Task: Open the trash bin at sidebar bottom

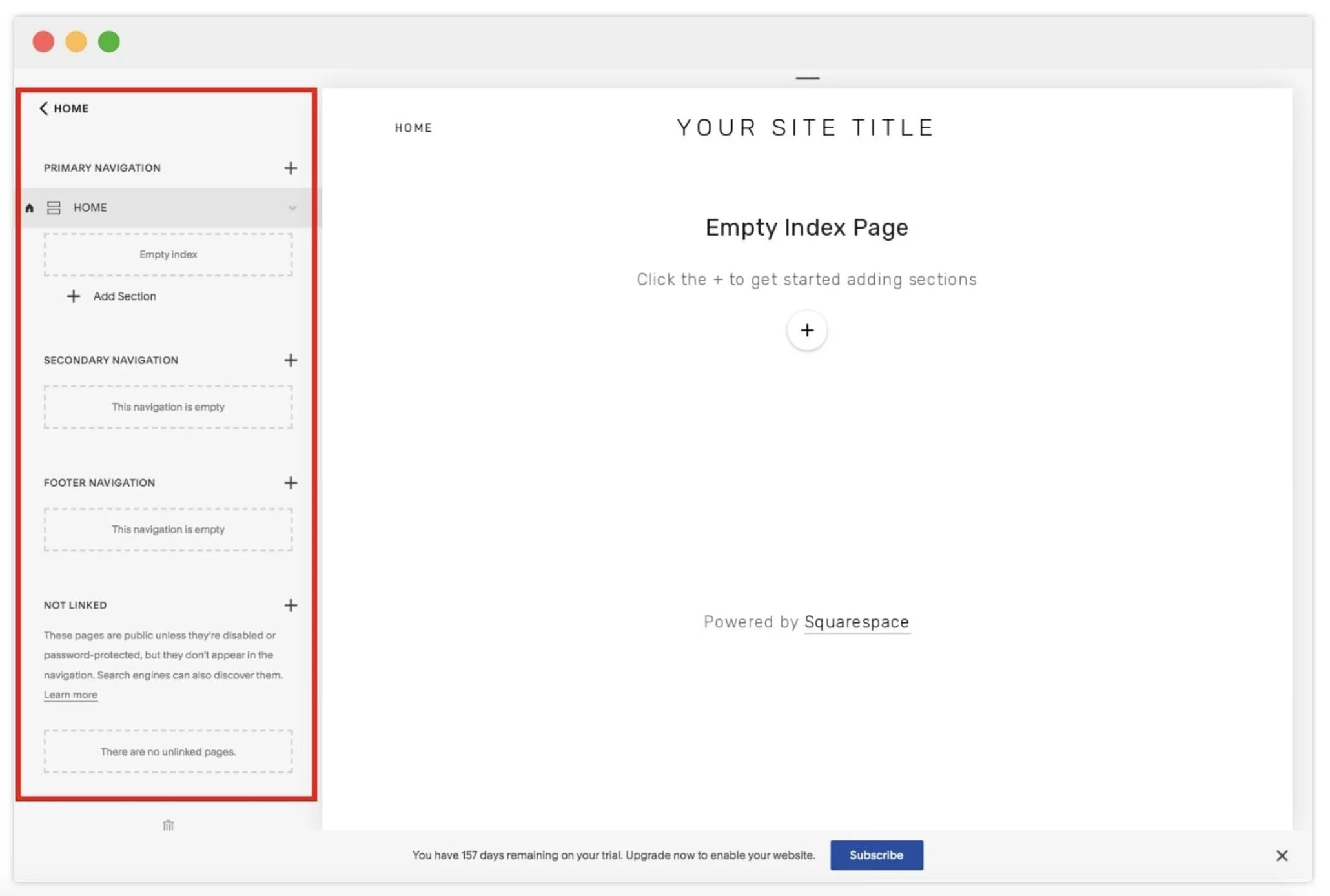Action: 168,826
